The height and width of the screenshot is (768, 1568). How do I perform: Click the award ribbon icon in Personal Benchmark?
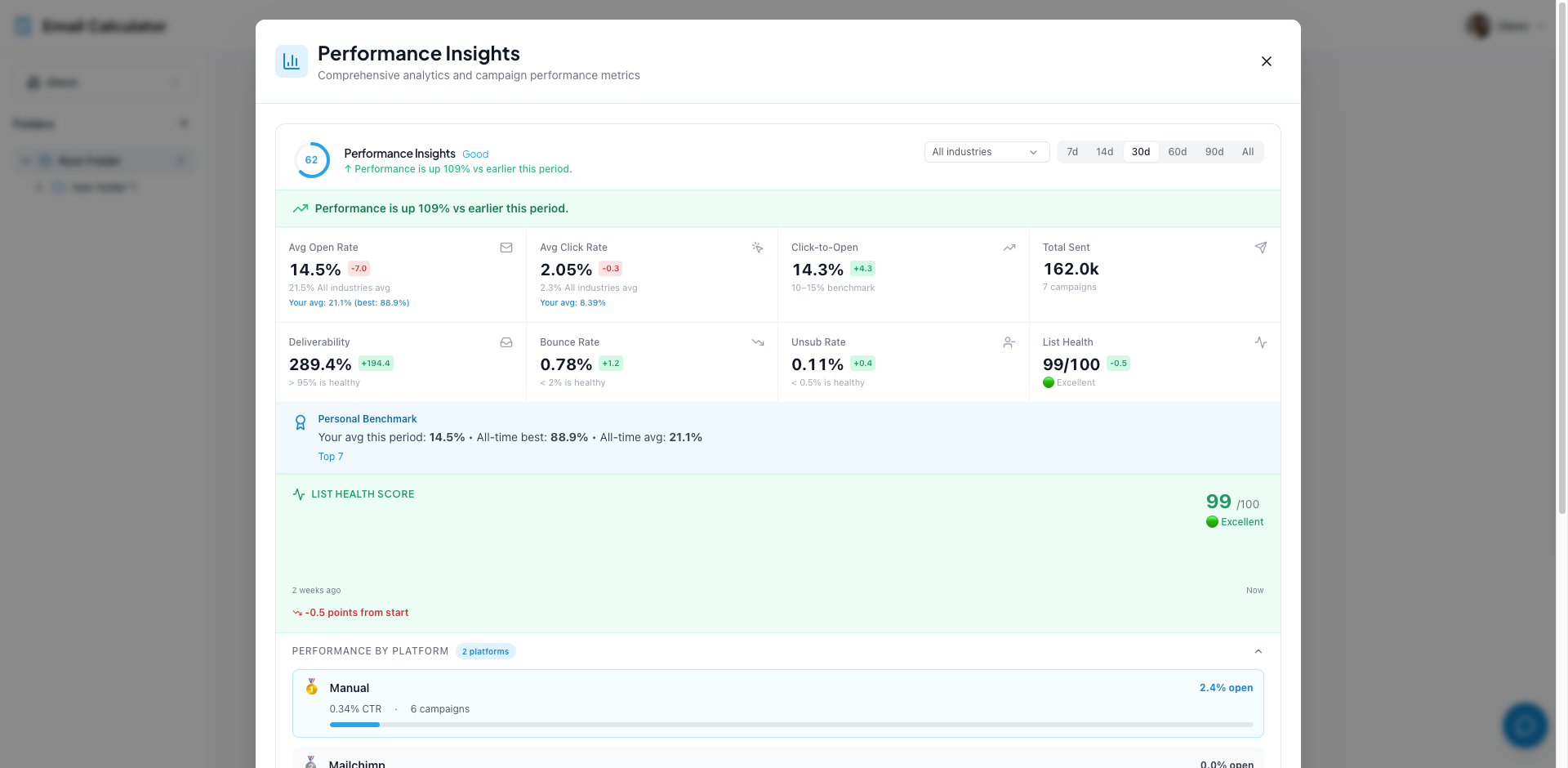(x=301, y=422)
